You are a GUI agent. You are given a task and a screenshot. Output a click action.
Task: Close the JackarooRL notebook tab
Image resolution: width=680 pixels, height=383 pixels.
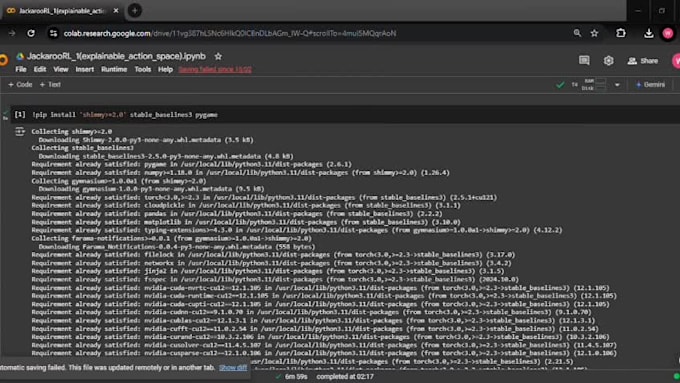tap(116, 10)
